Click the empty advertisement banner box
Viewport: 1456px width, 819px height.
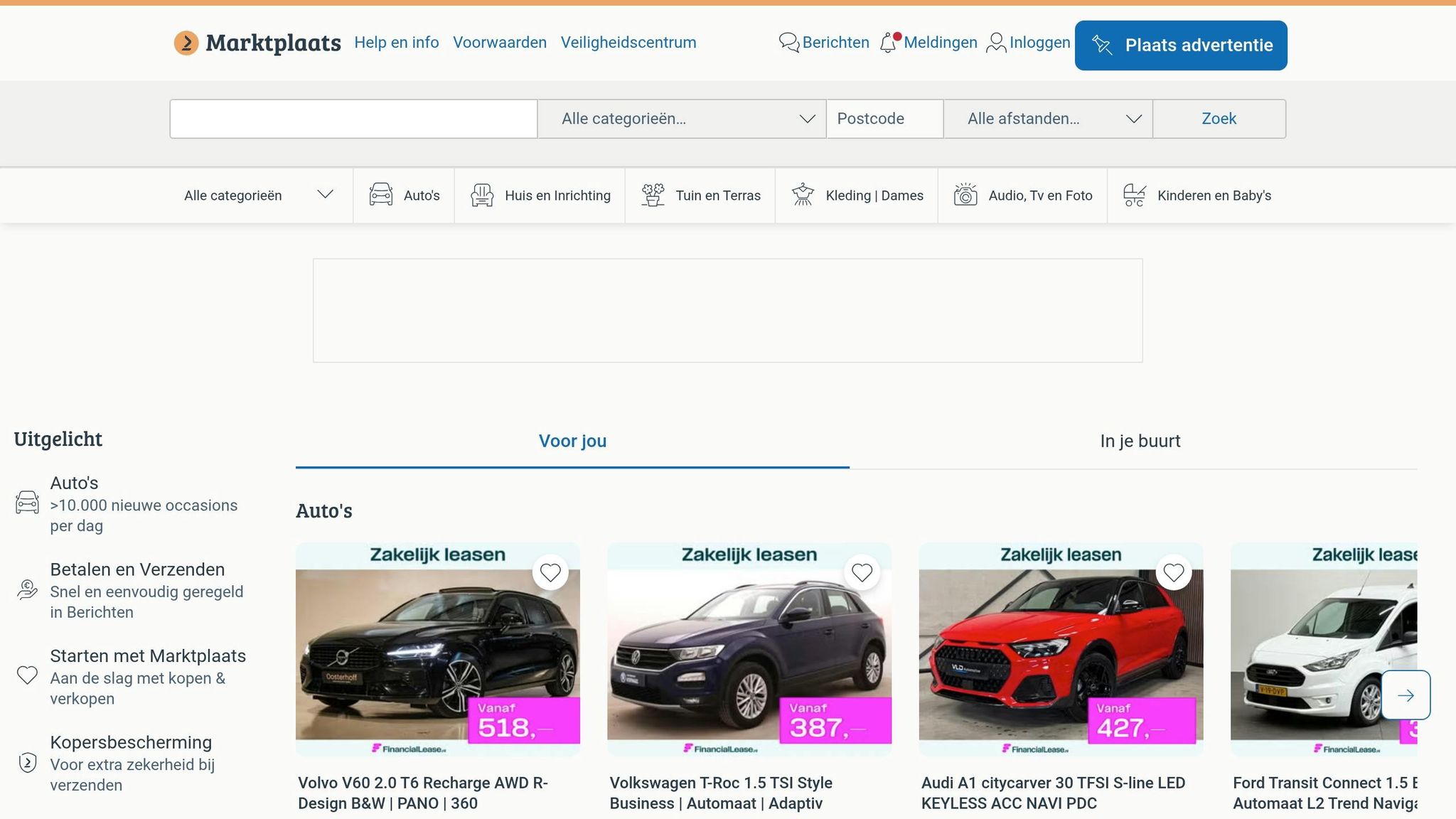point(728,311)
